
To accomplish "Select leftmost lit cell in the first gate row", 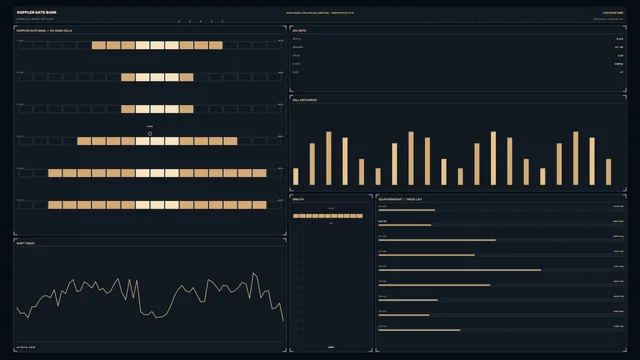I will point(99,45).
